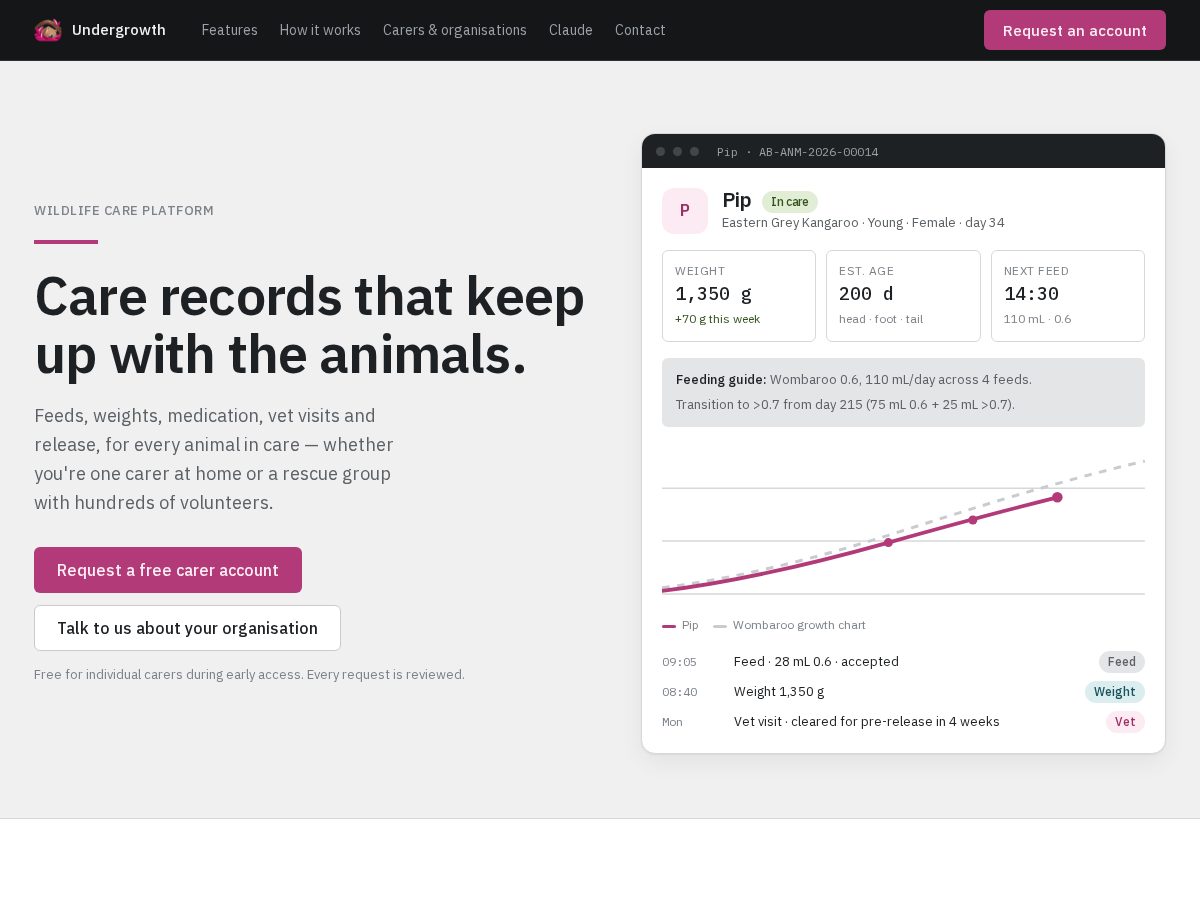This screenshot has width=1200, height=900.
Task: Click the 08:40 timestamp
Action: (x=679, y=692)
